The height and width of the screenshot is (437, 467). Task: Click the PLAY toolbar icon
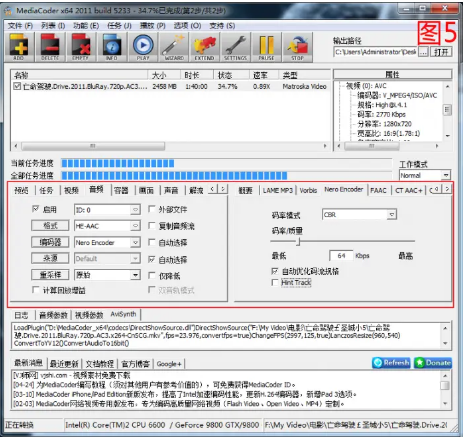click(x=143, y=47)
